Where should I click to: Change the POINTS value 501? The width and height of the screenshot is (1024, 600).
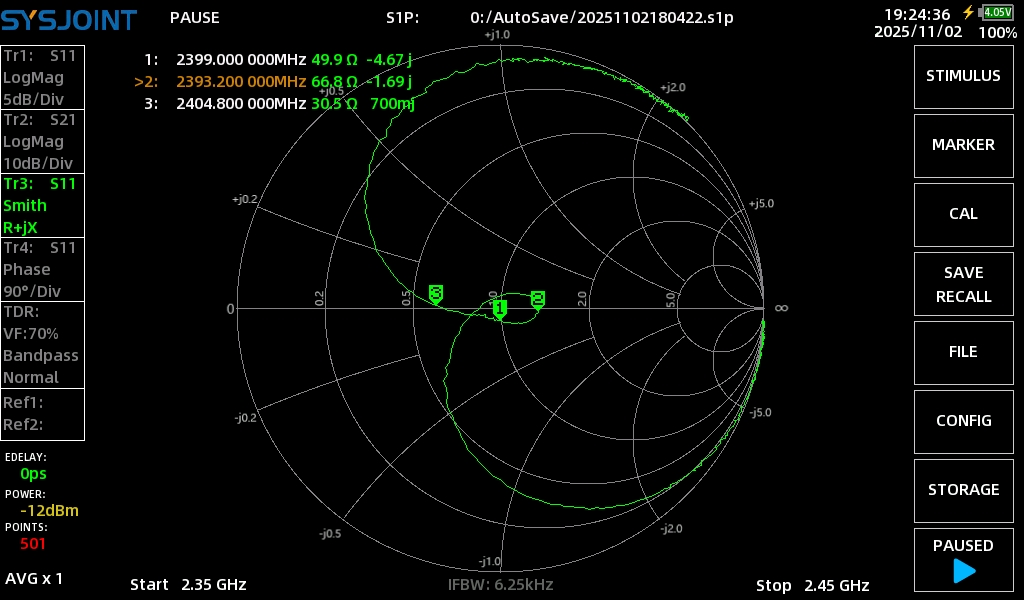click(32, 544)
